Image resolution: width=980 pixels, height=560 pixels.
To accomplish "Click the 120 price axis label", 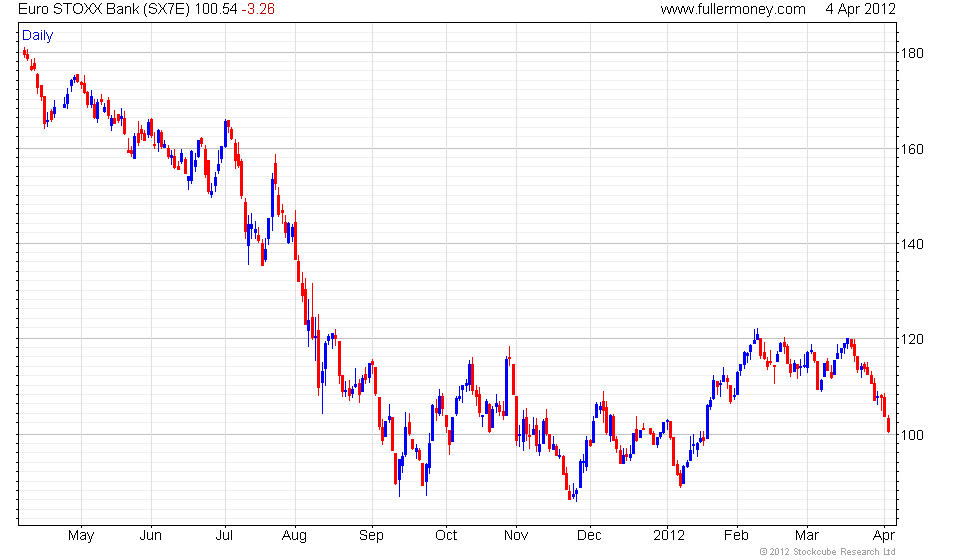I will click(x=911, y=339).
